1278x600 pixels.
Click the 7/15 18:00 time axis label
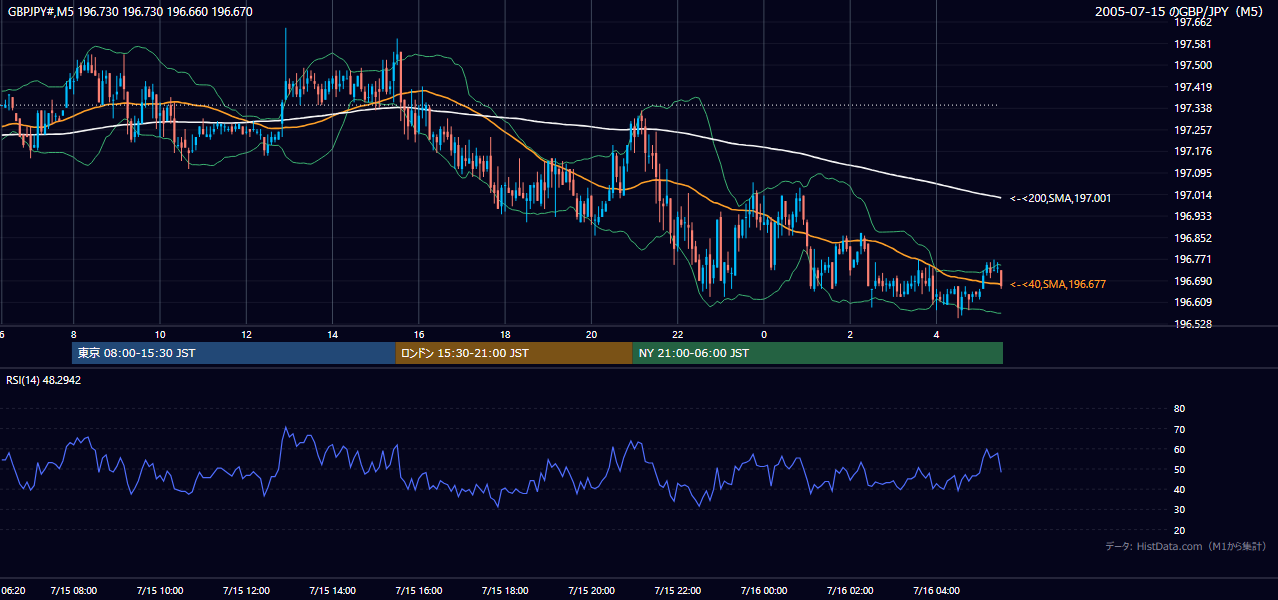(505, 591)
